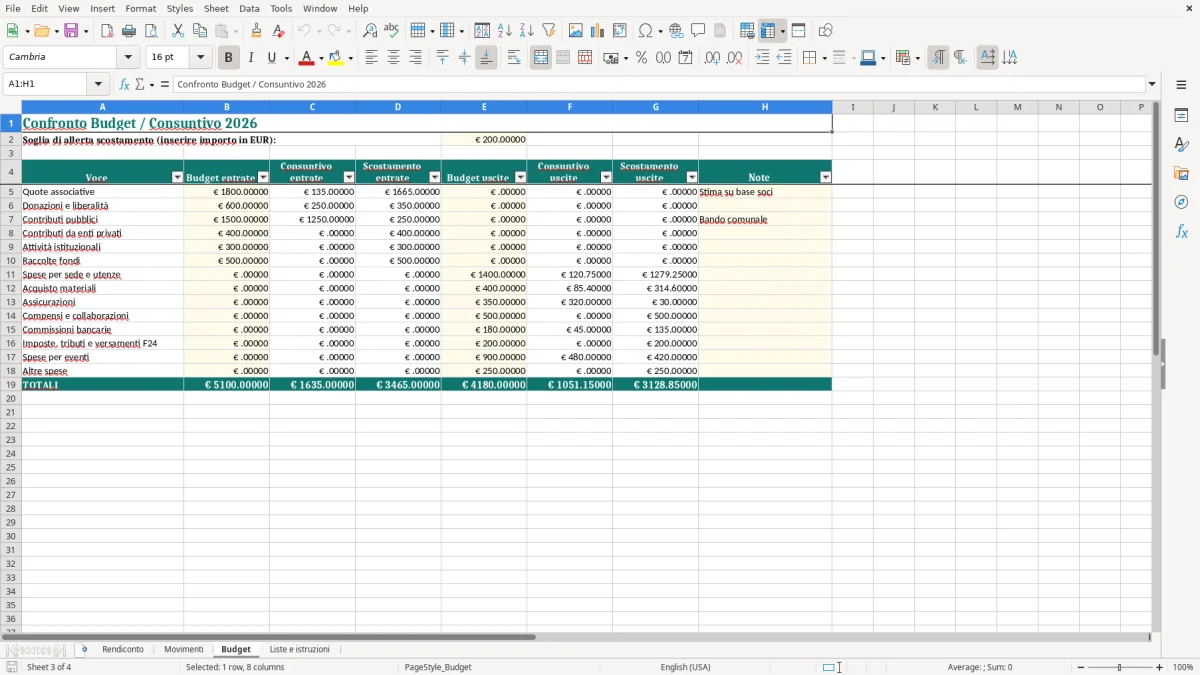Format as percent icon
This screenshot has width=1200, height=675.
(642, 58)
